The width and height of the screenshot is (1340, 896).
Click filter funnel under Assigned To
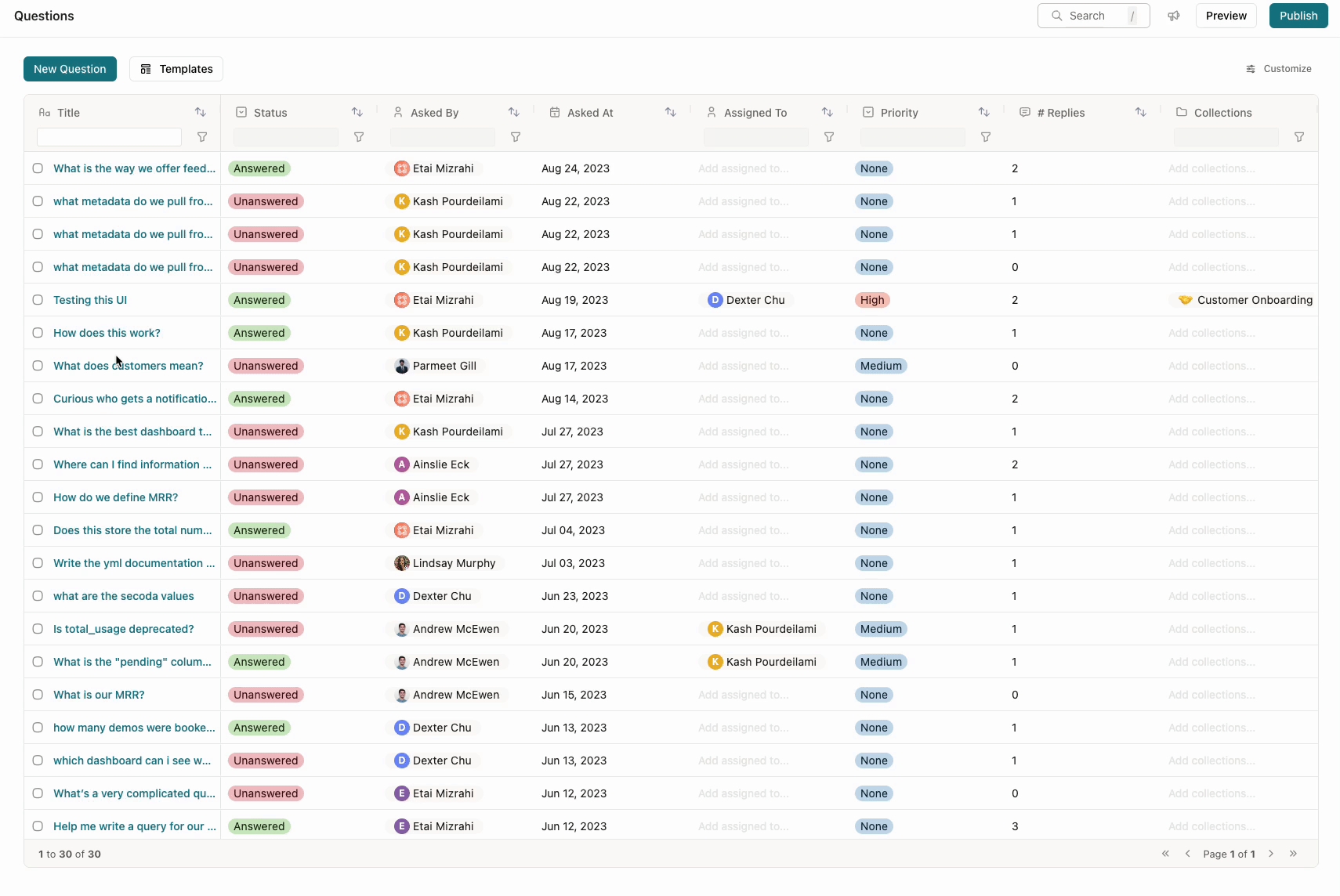click(x=829, y=137)
